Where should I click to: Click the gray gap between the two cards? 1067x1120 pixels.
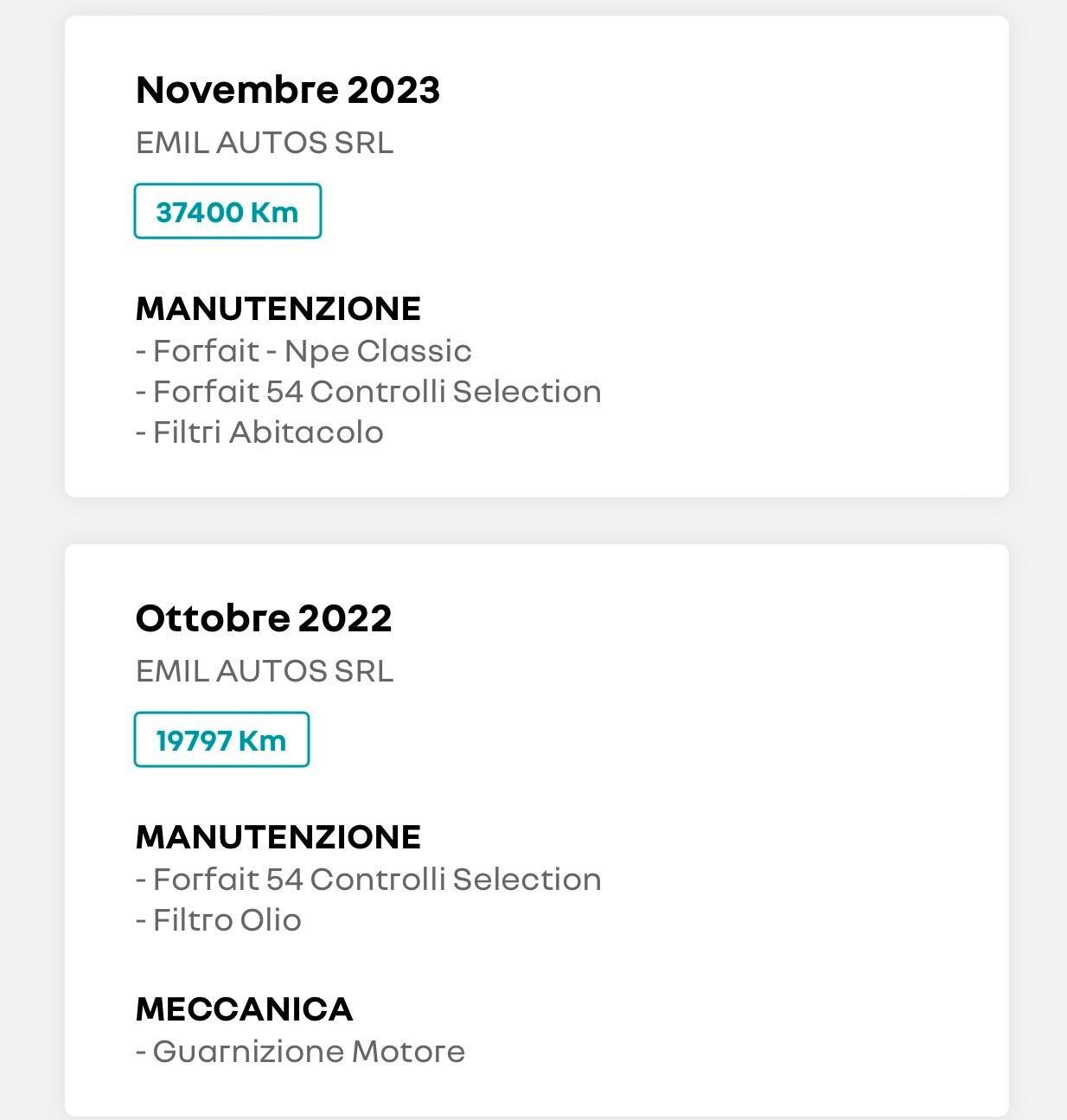click(x=536, y=521)
